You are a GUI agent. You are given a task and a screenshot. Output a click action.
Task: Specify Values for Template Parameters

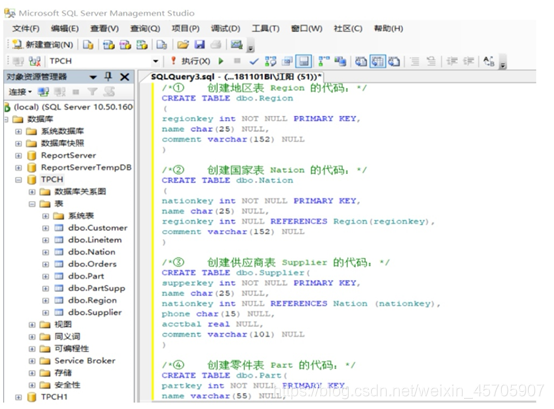pos(489,61)
